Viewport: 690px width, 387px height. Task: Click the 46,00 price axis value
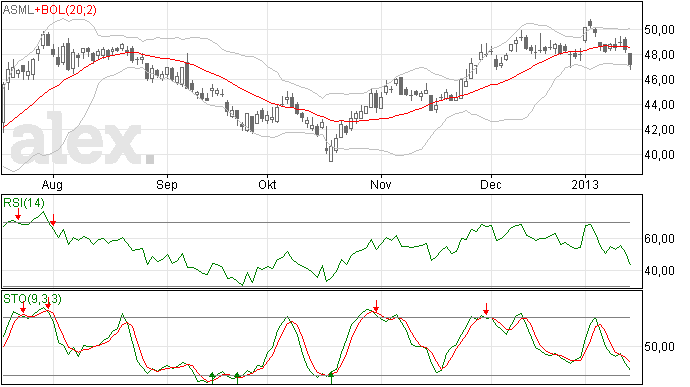click(659, 80)
